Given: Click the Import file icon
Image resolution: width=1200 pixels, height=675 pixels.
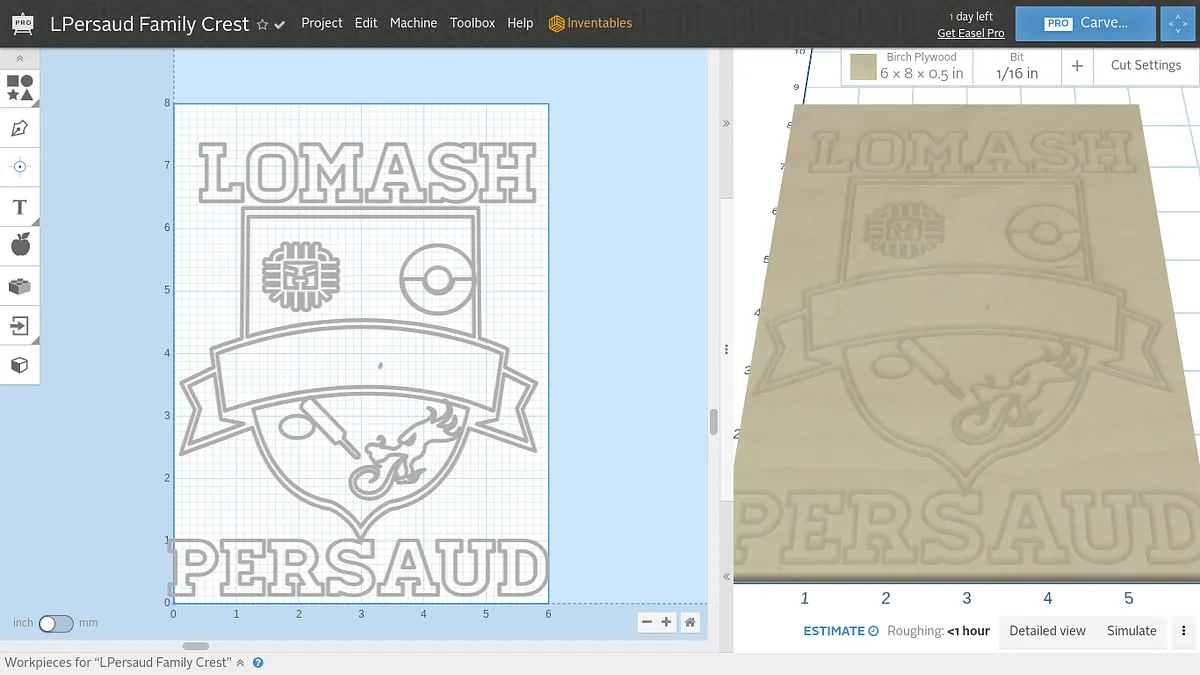Looking at the screenshot, I should tap(20, 325).
